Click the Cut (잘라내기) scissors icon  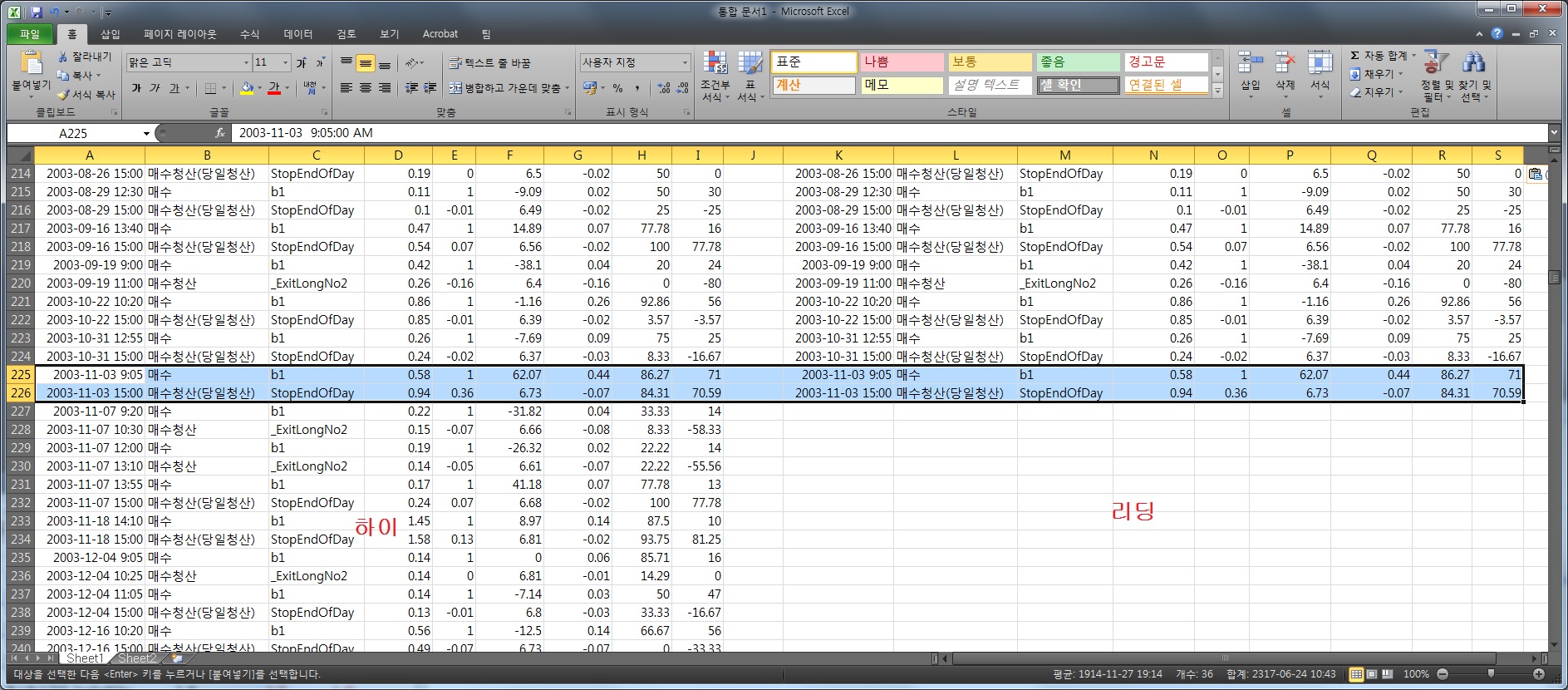coord(63,57)
